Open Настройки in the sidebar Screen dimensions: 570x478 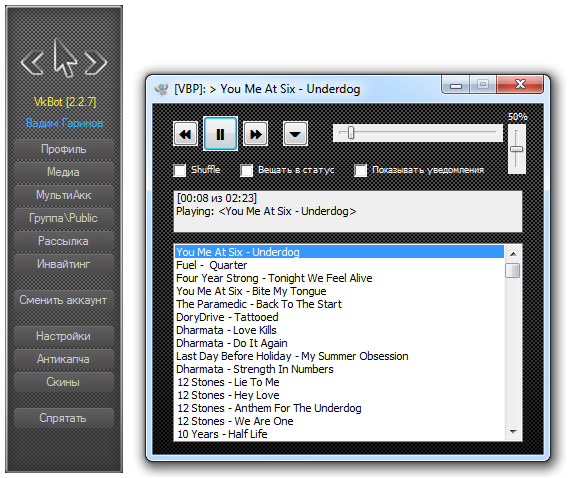(x=64, y=336)
